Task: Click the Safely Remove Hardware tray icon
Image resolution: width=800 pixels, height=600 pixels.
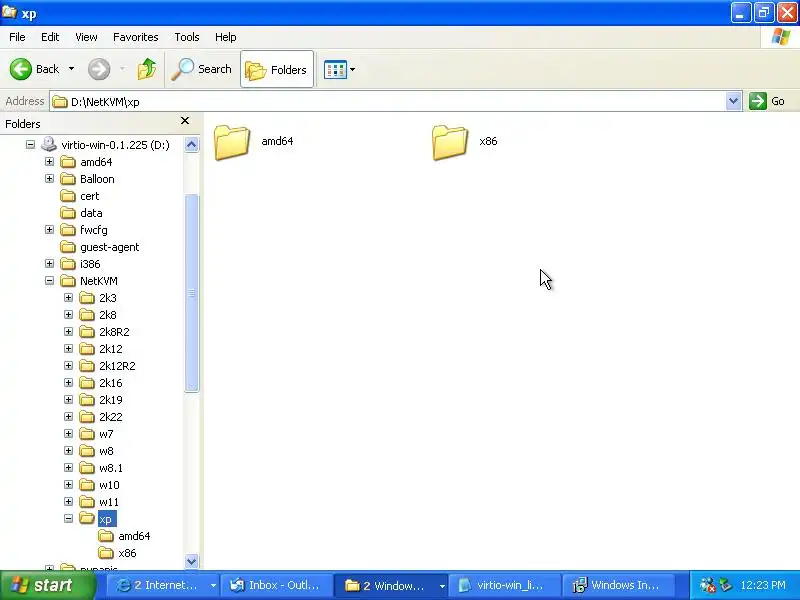Action: click(x=725, y=585)
